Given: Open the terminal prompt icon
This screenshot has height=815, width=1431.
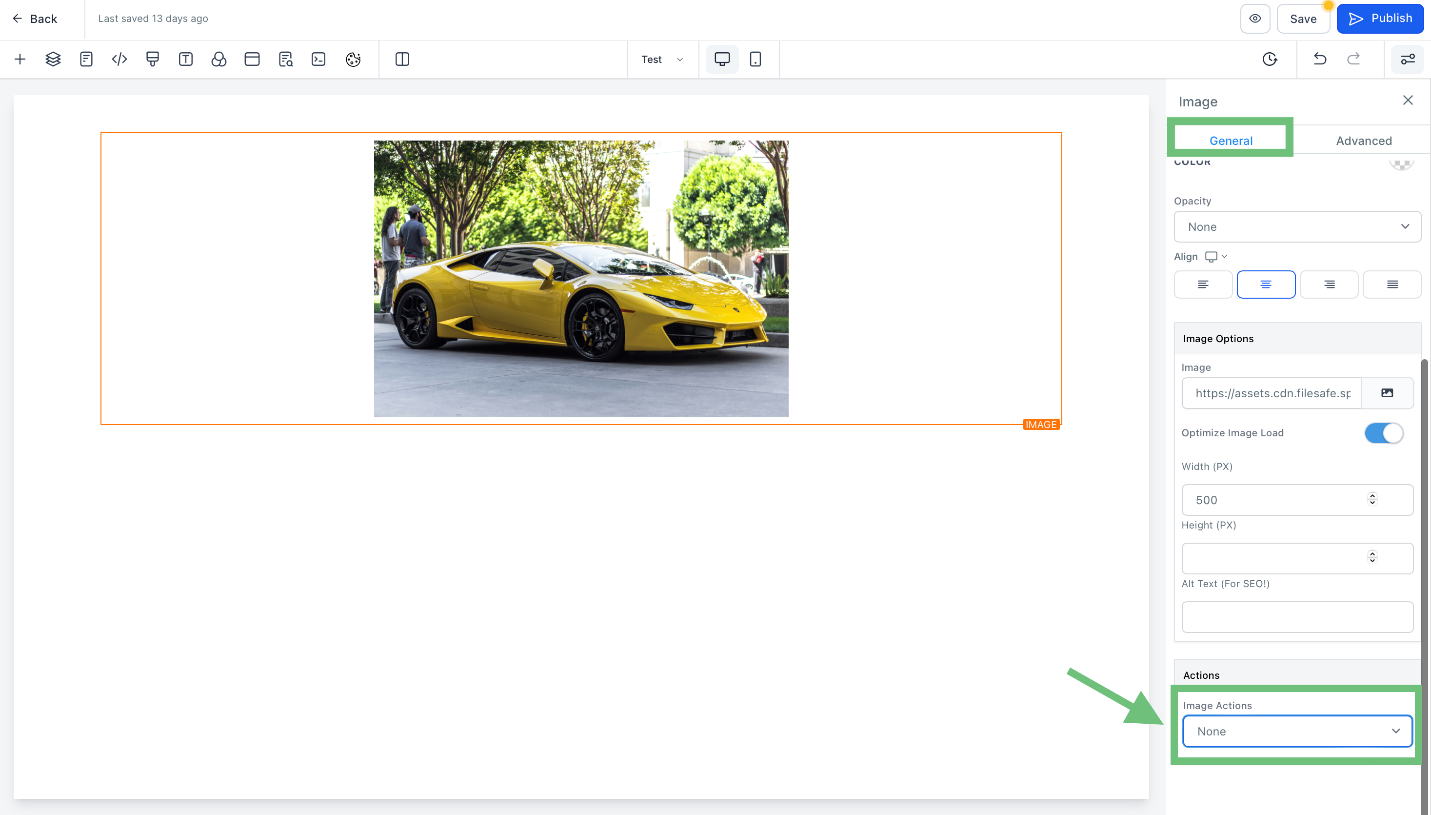Looking at the screenshot, I should coord(319,59).
